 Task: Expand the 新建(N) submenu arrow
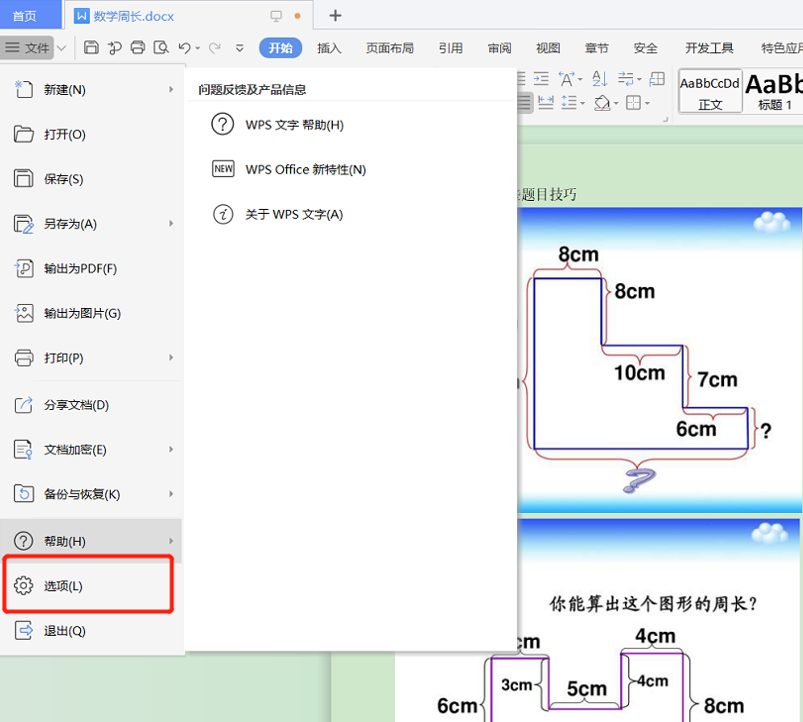tap(171, 90)
